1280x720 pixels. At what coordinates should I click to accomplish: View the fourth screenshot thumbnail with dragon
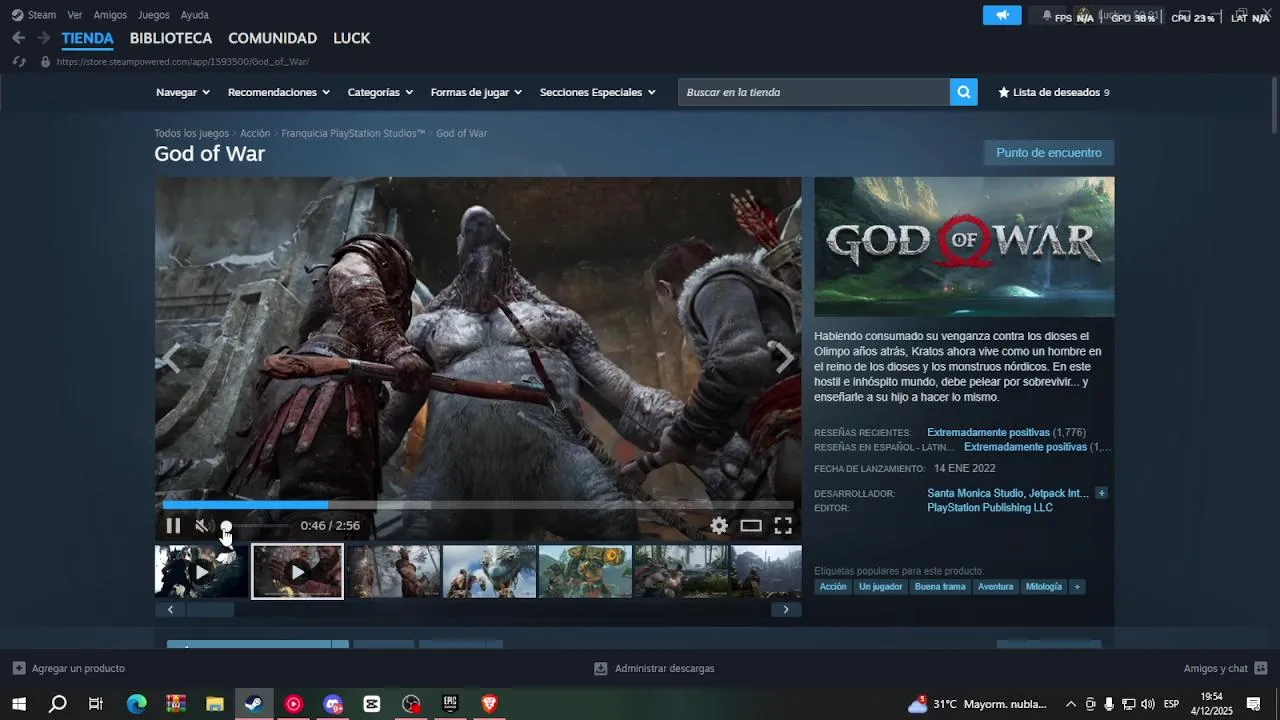click(489, 571)
